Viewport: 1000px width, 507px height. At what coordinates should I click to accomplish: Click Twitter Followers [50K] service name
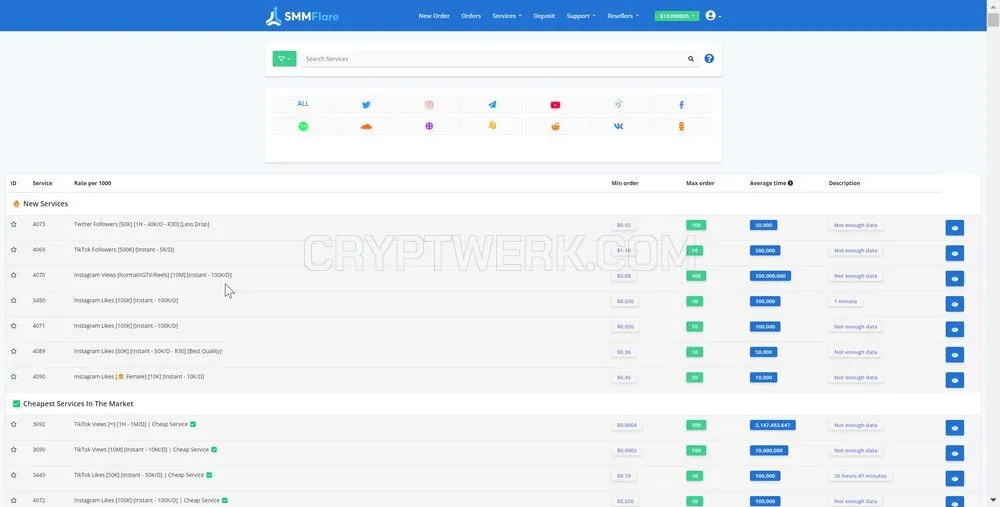(142, 224)
